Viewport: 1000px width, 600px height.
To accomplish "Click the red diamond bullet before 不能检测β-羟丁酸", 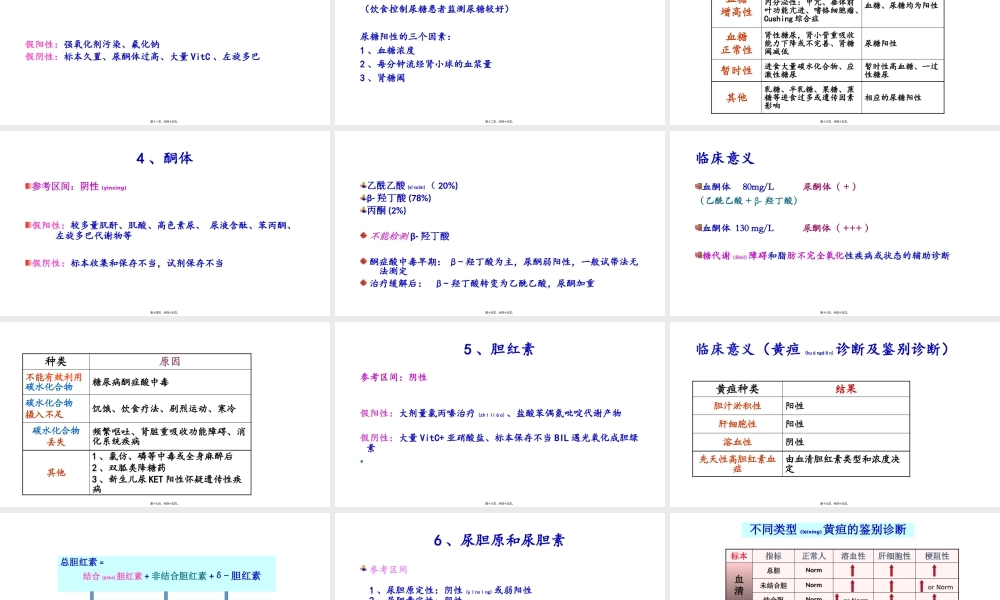I will point(363,235).
